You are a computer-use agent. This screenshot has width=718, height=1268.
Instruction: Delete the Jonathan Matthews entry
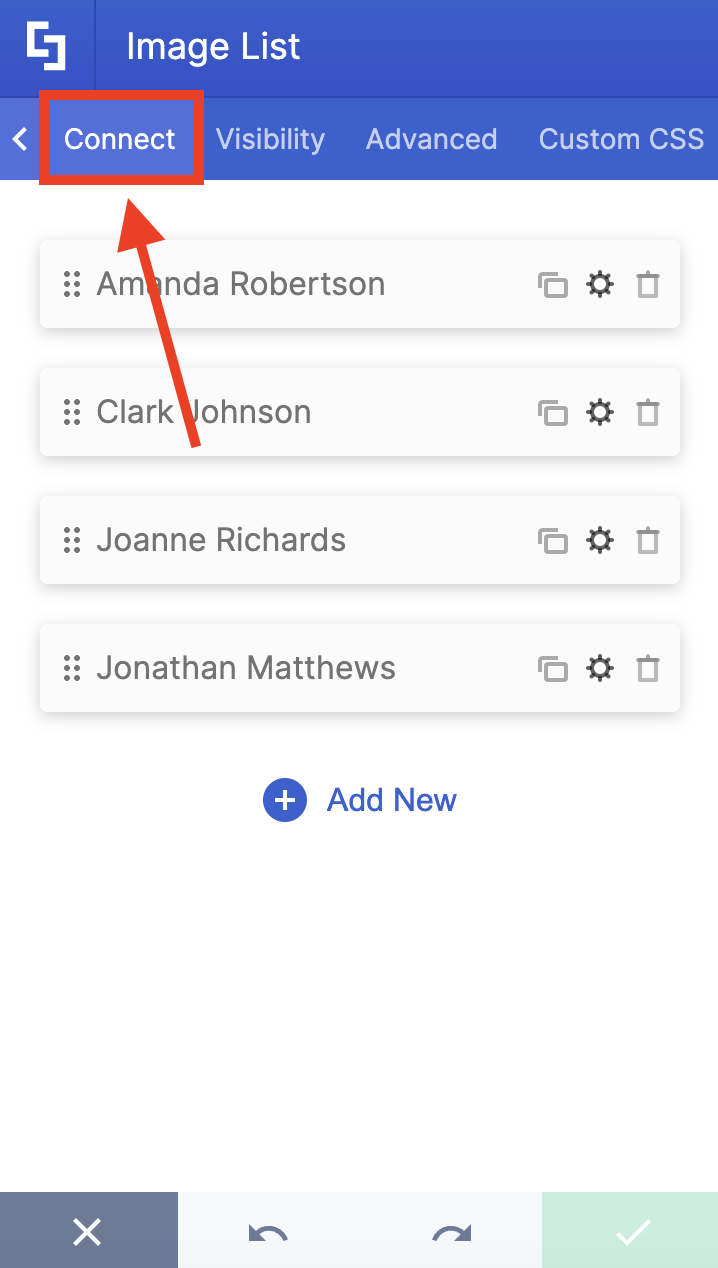(x=647, y=668)
